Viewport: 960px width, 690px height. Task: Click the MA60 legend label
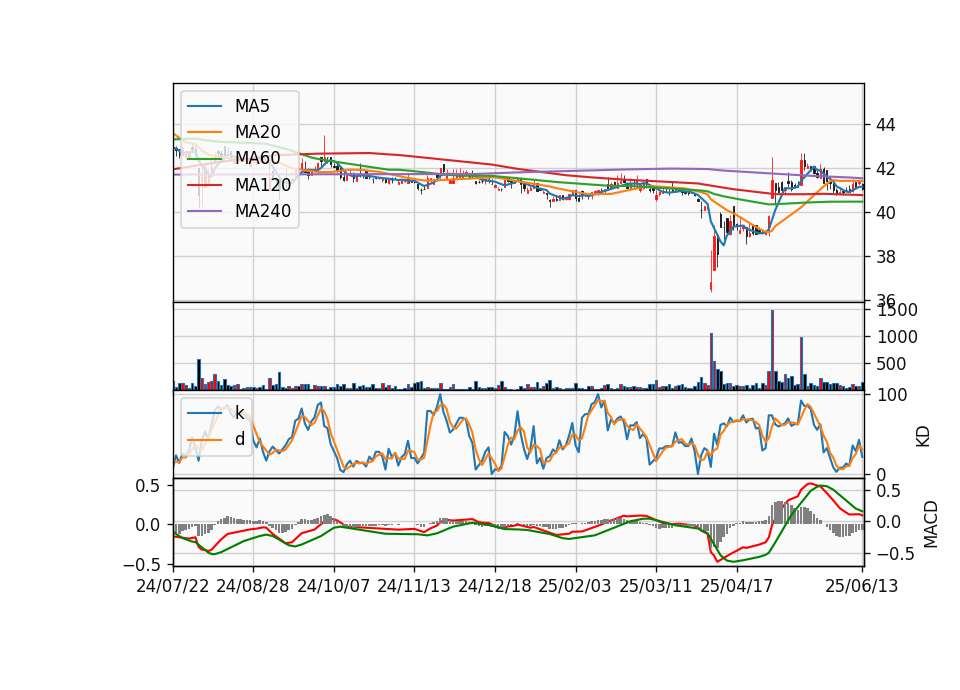[257, 158]
